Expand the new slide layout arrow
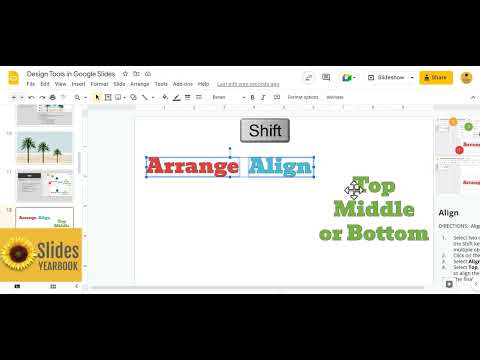 click(x=22, y=97)
